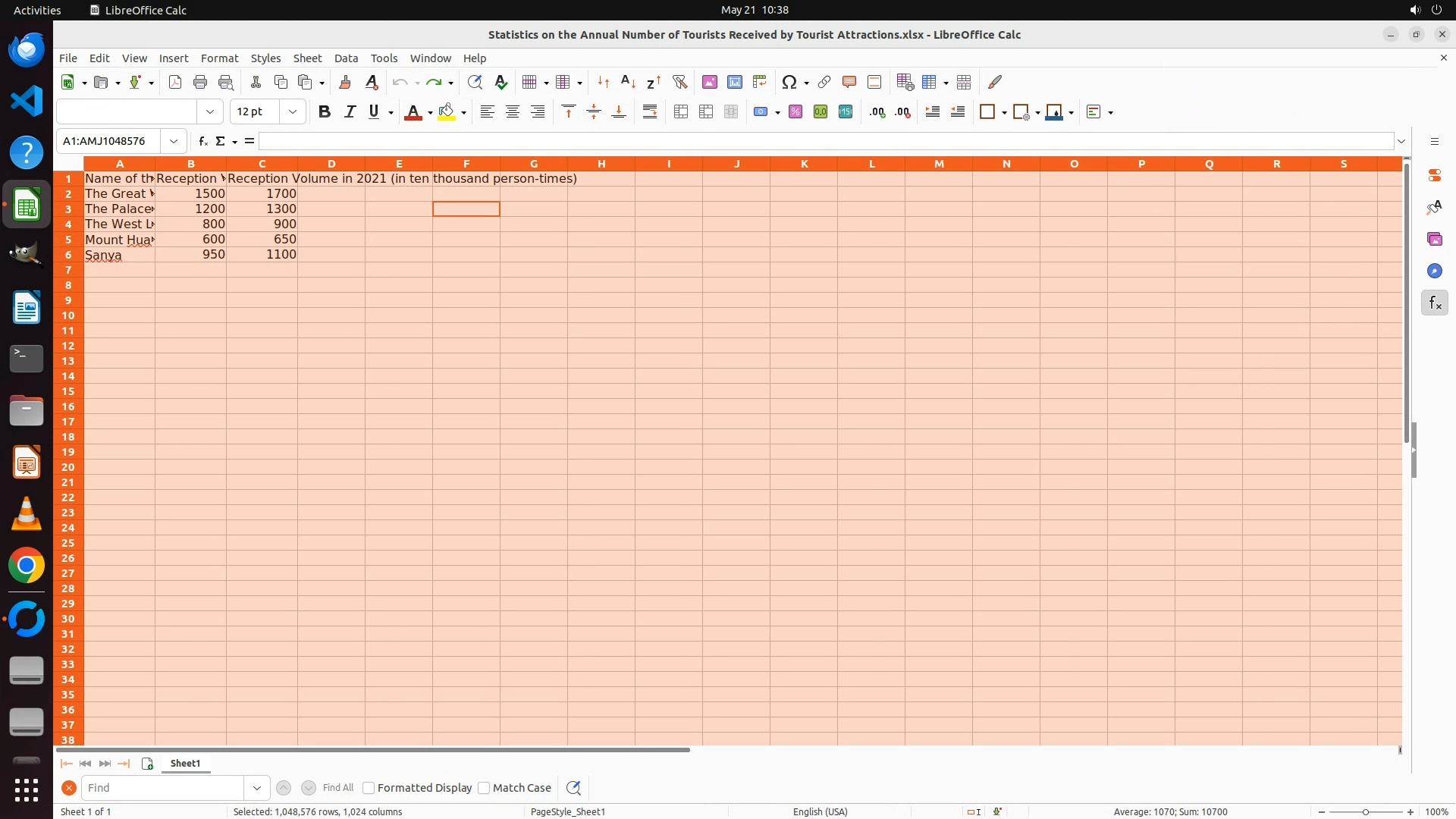Click the Merge and Center Cells icon

coord(681,112)
